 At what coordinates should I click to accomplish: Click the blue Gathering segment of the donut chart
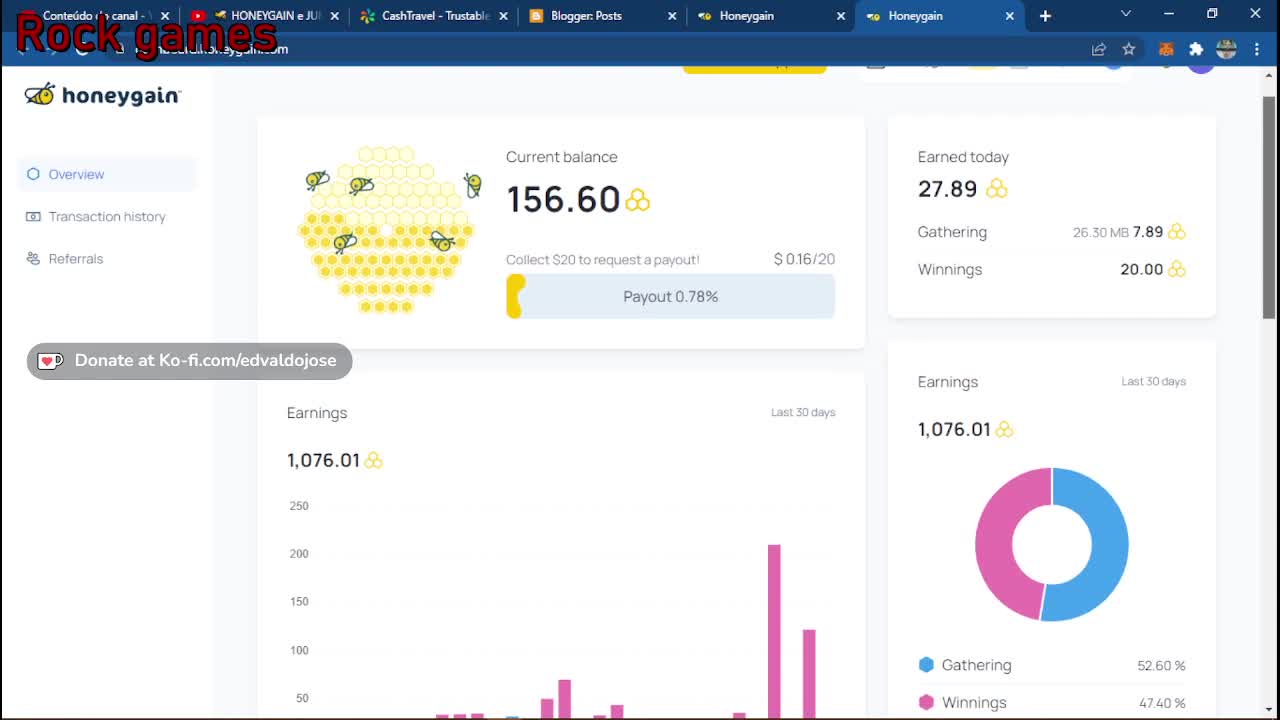pyautogui.click(x=1109, y=545)
